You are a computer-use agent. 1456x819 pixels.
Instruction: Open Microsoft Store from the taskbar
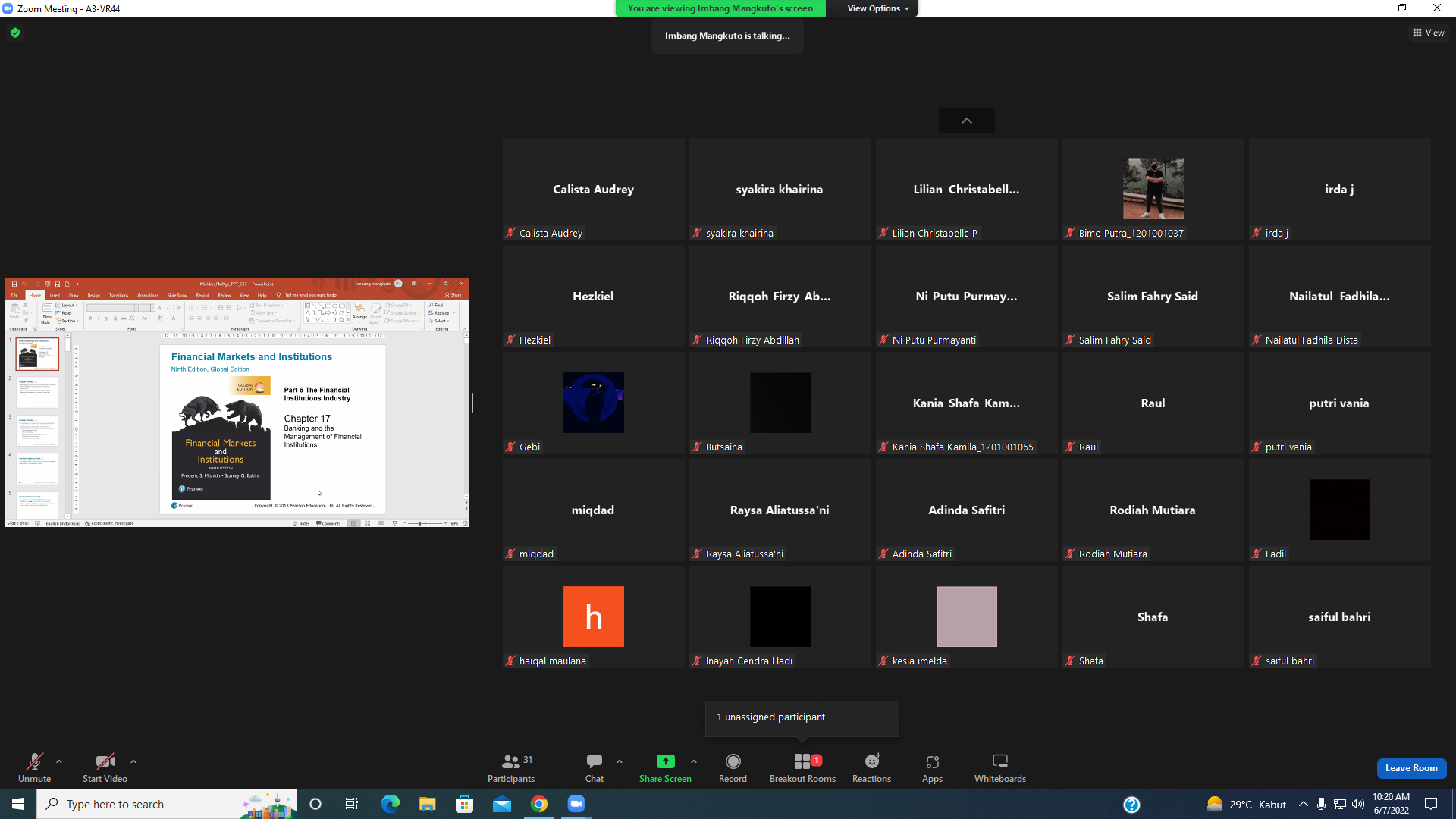[x=465, y=804]
